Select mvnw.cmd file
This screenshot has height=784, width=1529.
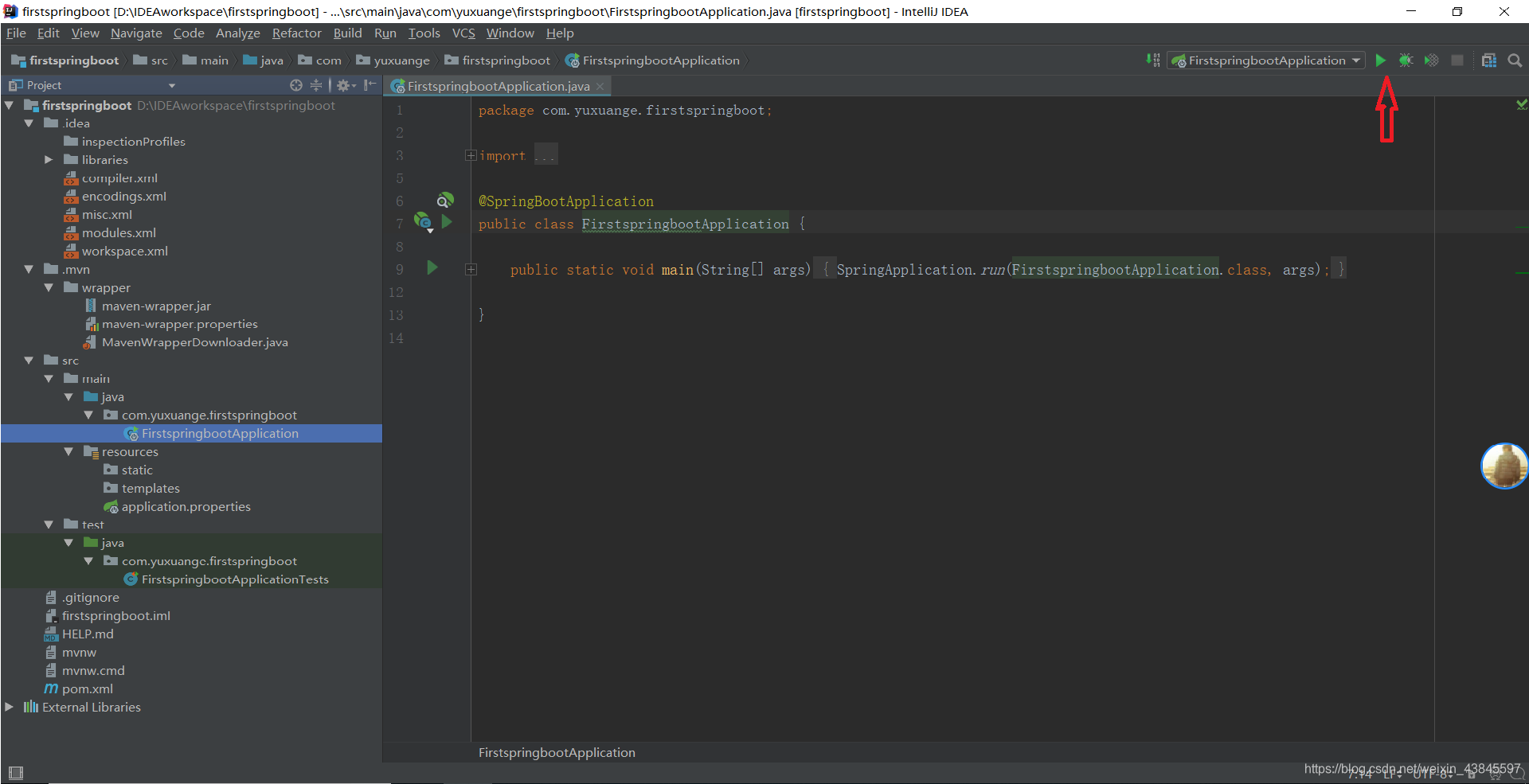93,671
